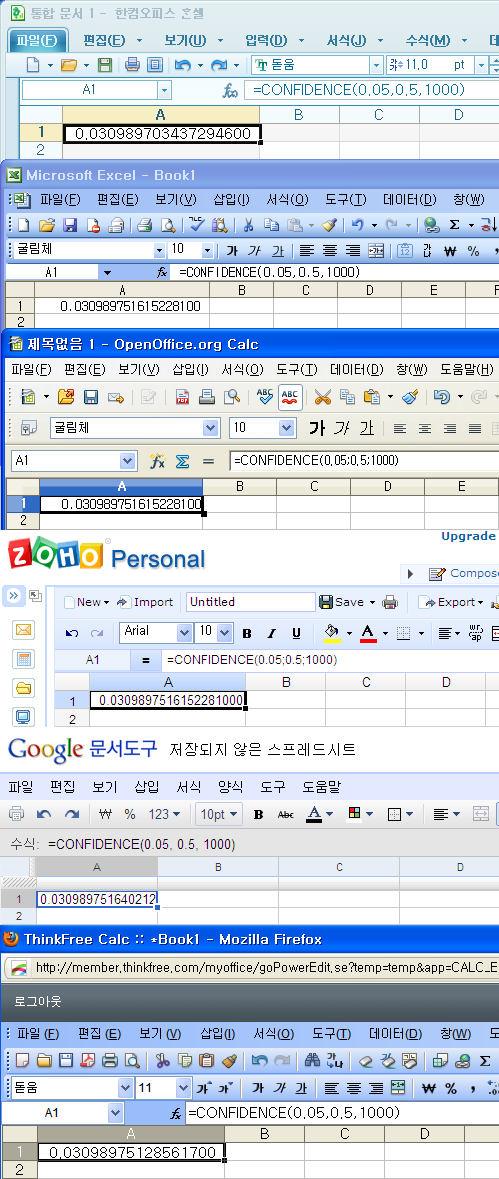Open the 파일(F) tab in Hancom Office
This screenshot has height=1179, width=499.
pos(38,40)
